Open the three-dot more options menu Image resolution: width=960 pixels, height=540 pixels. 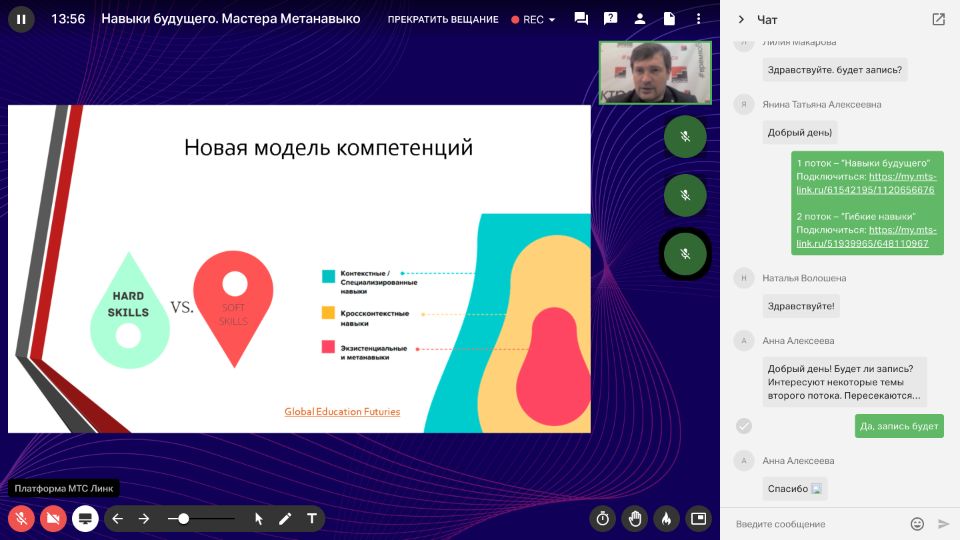[699, 19]
